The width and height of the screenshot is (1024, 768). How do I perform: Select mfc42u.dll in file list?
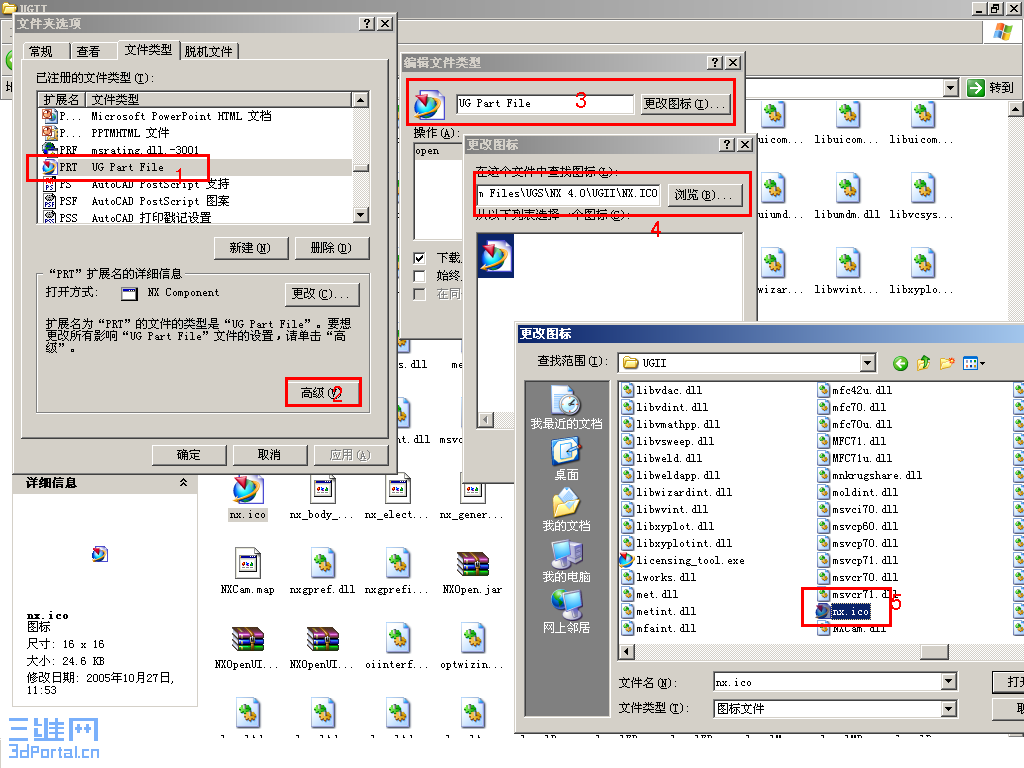854,390
